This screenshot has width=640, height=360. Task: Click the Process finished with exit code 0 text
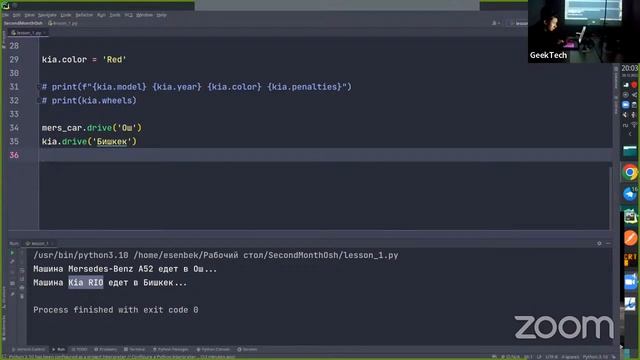point(116,310)
